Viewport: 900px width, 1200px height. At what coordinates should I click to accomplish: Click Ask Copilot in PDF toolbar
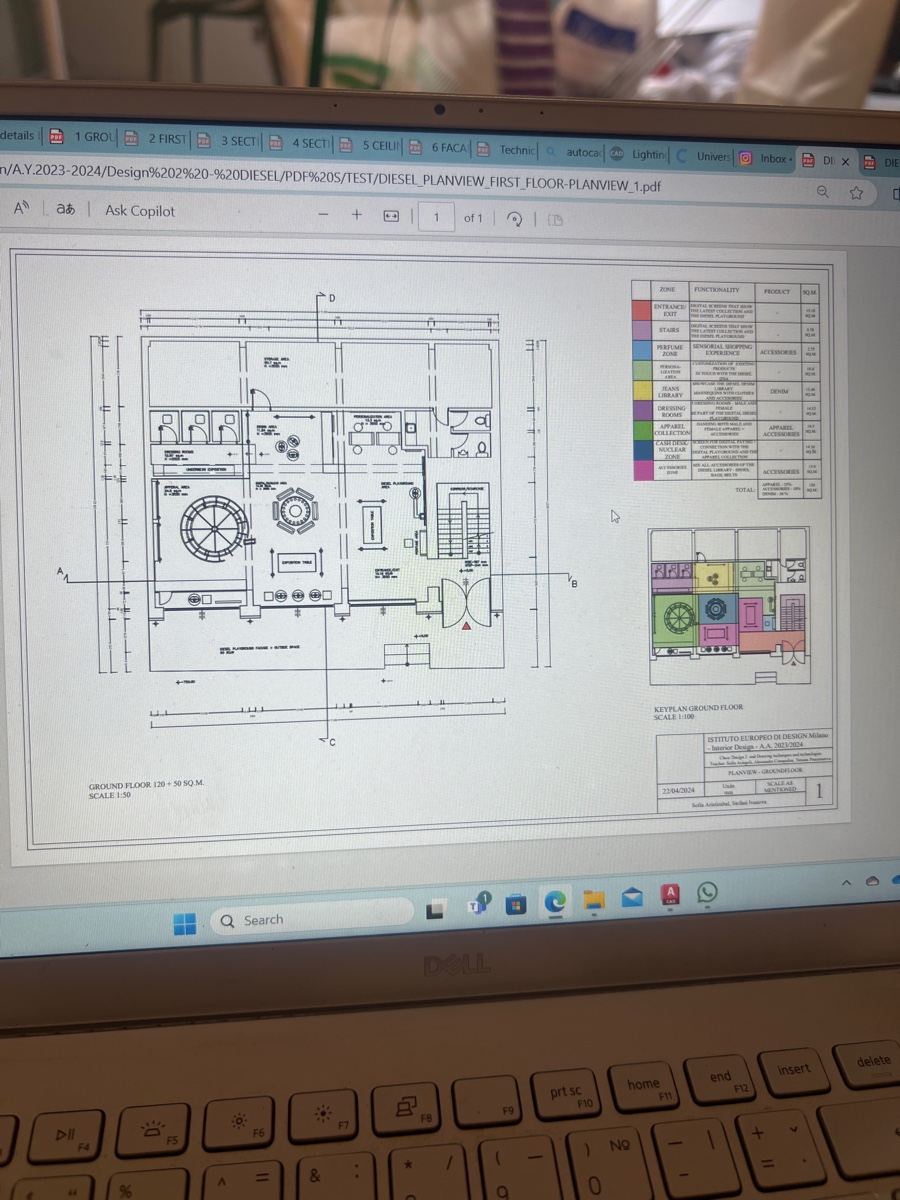(x=140, y=211)
